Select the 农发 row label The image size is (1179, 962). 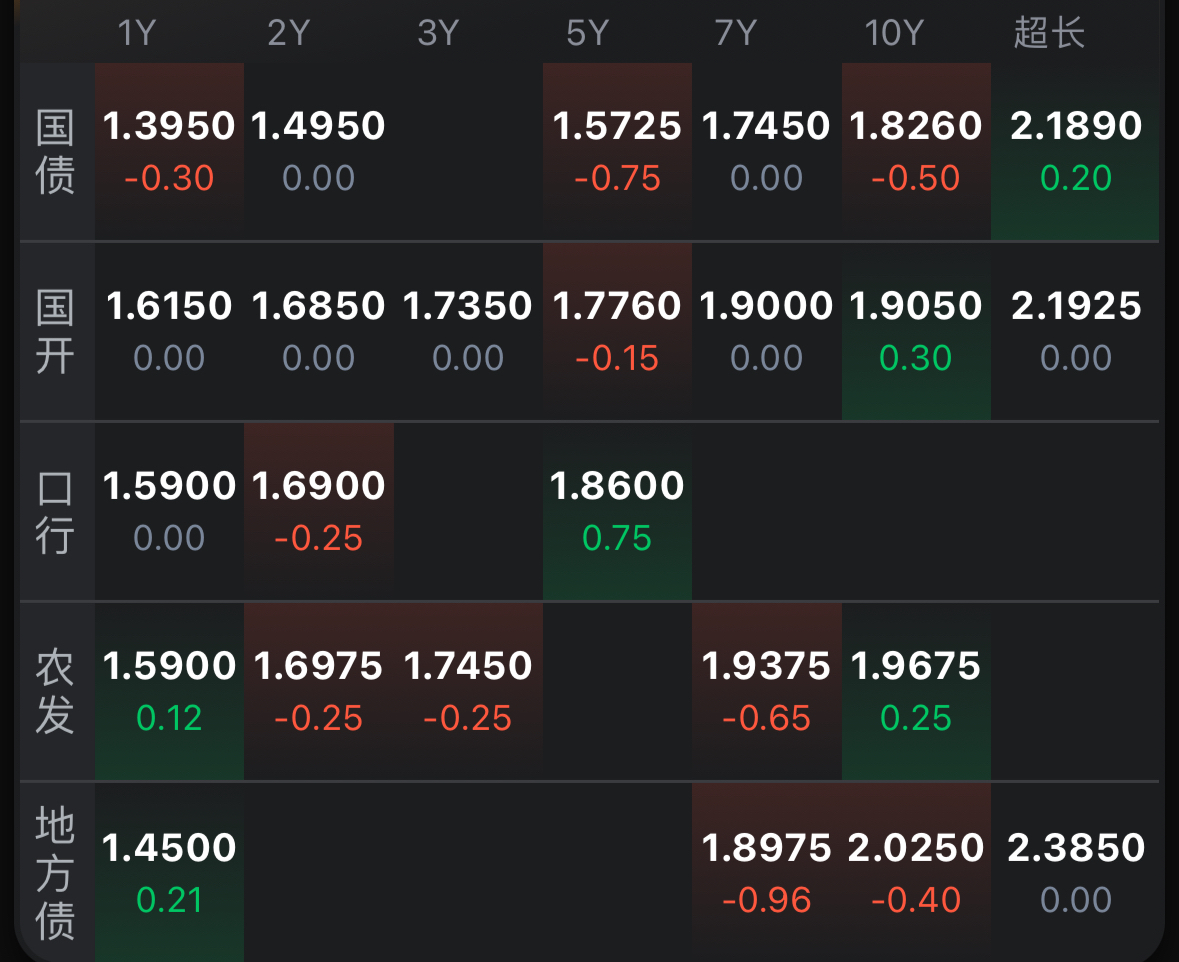pos(56,692)
